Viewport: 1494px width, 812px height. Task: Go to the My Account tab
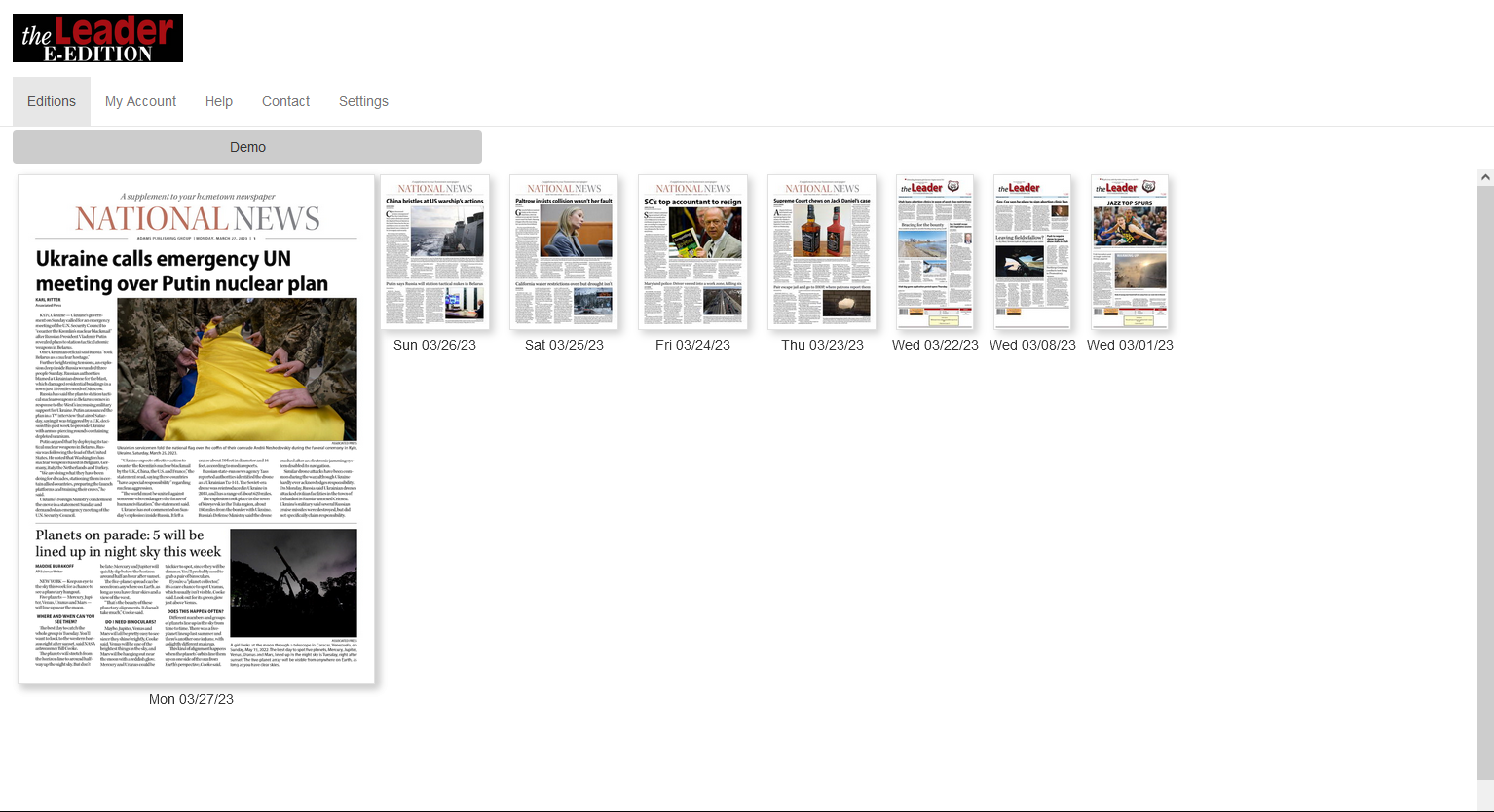(x=140, y=101)
